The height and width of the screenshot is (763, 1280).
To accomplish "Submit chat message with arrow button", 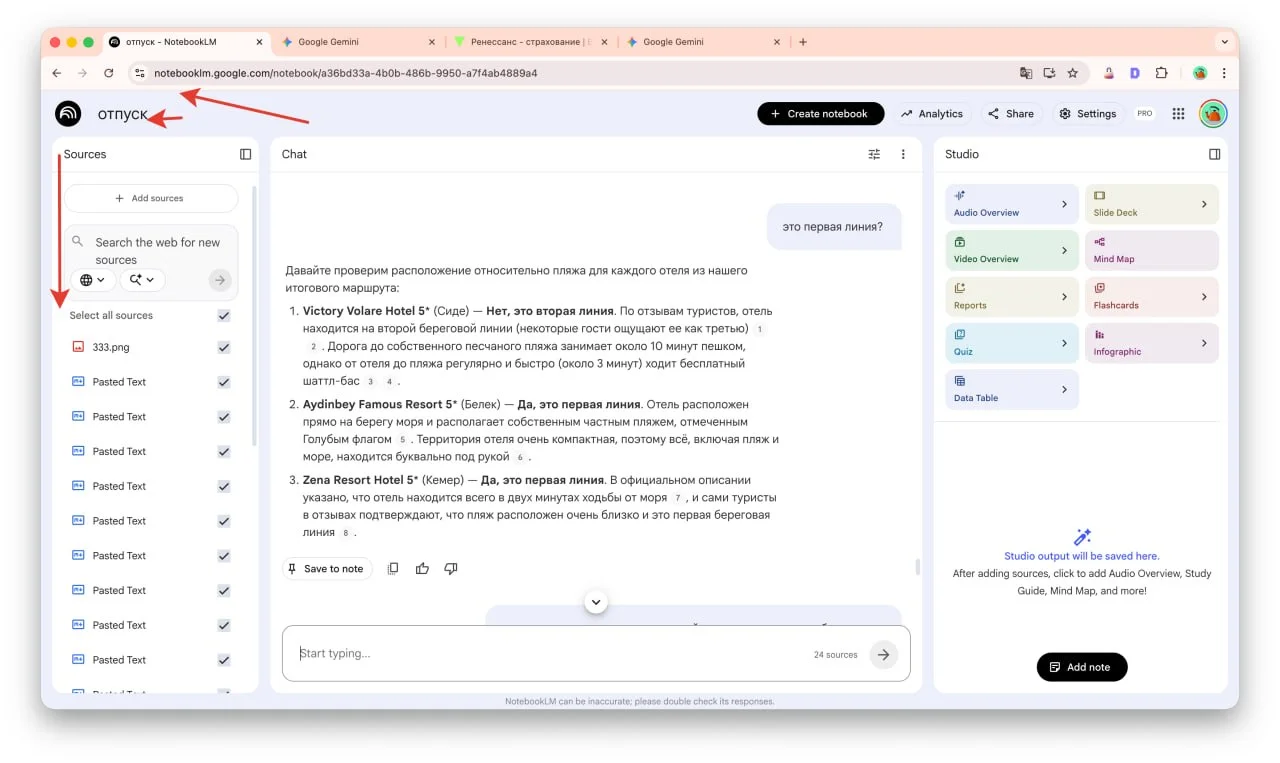I will click(882, 654).
